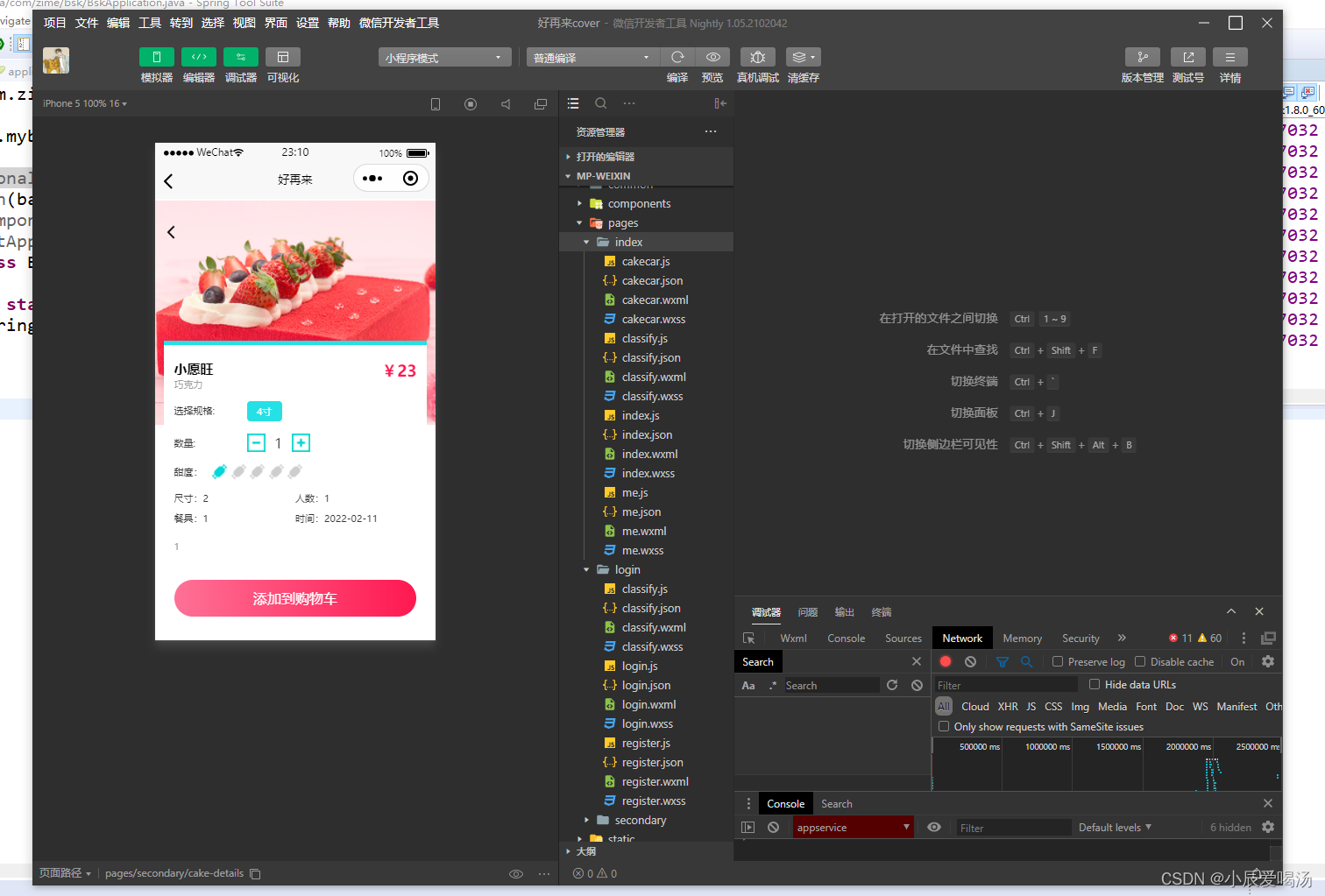1325x896 pixels.
Task: Open cakecar.wxml file
Action: coord(655,300)
